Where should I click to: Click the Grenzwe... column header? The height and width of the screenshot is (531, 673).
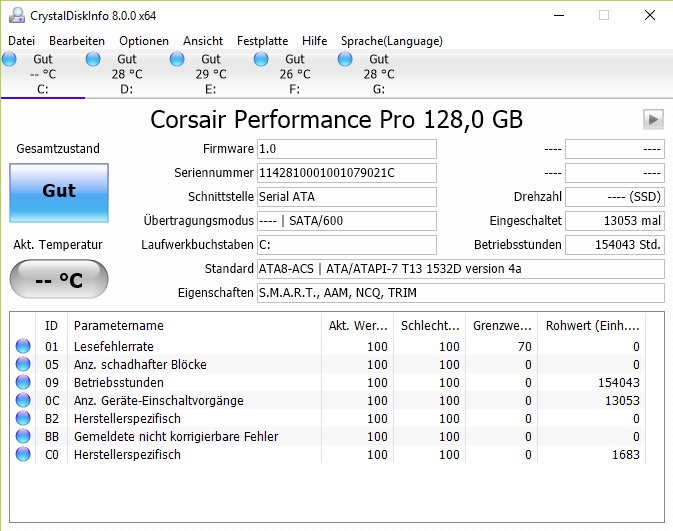(502, 325)
